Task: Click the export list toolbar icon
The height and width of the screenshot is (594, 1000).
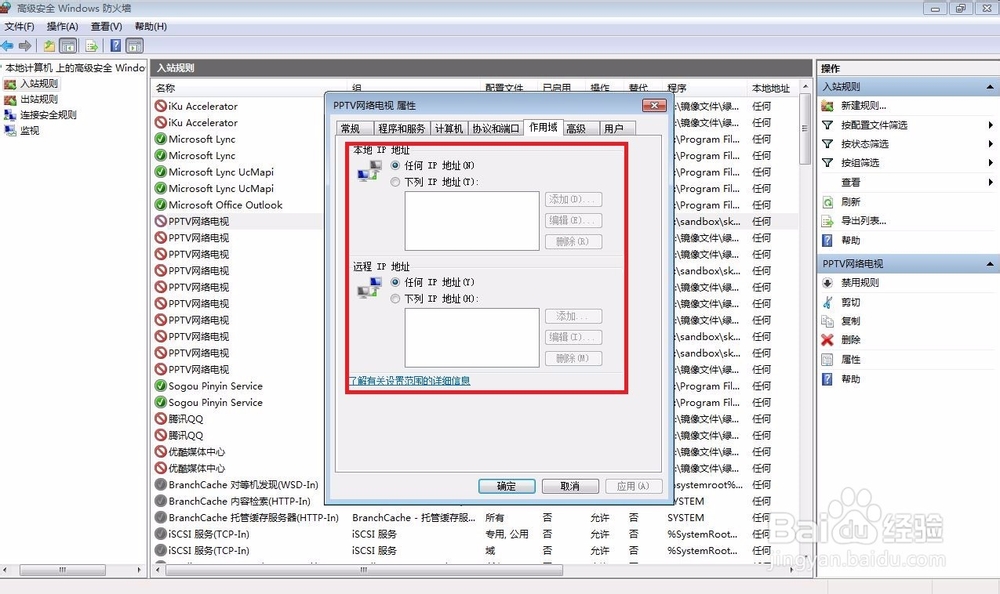Action: click(92, 46)
